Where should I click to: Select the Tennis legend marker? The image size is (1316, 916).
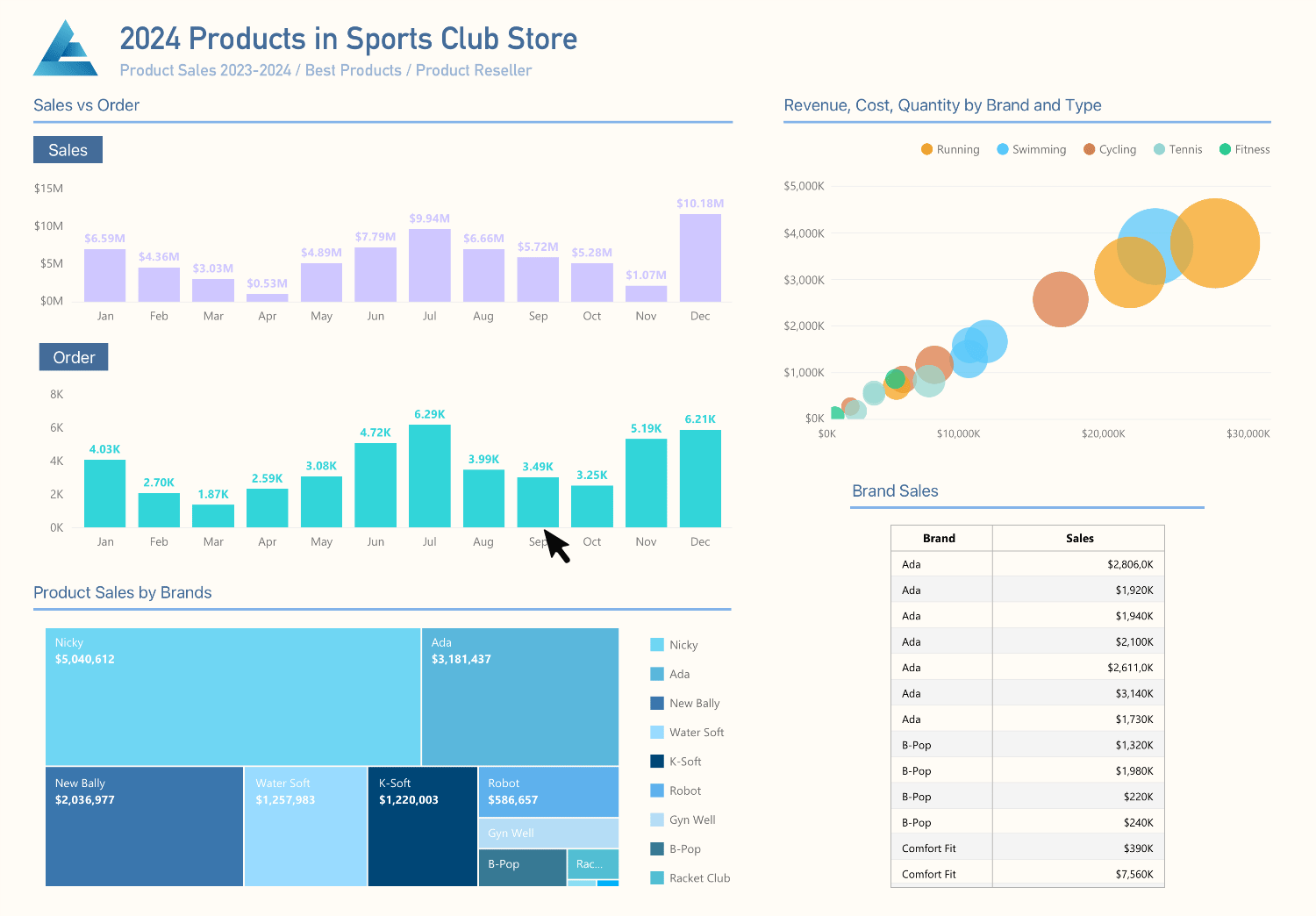point(1159,149)
